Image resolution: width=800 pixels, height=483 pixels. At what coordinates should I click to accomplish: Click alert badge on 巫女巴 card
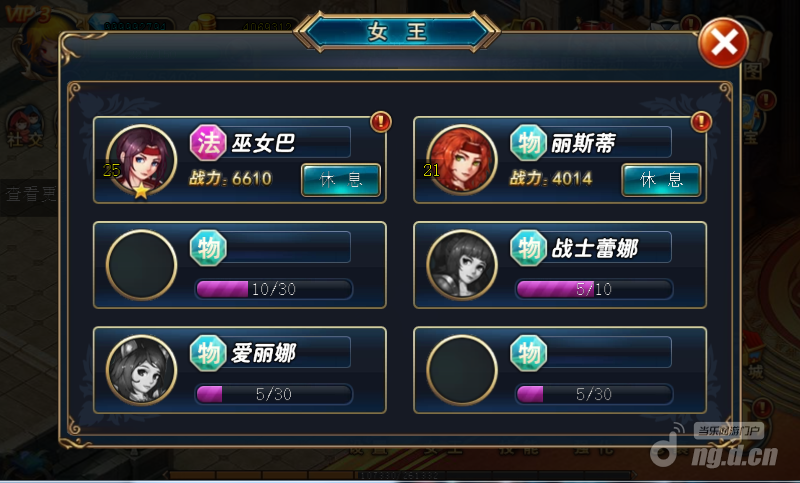click(x=381, y=122)
